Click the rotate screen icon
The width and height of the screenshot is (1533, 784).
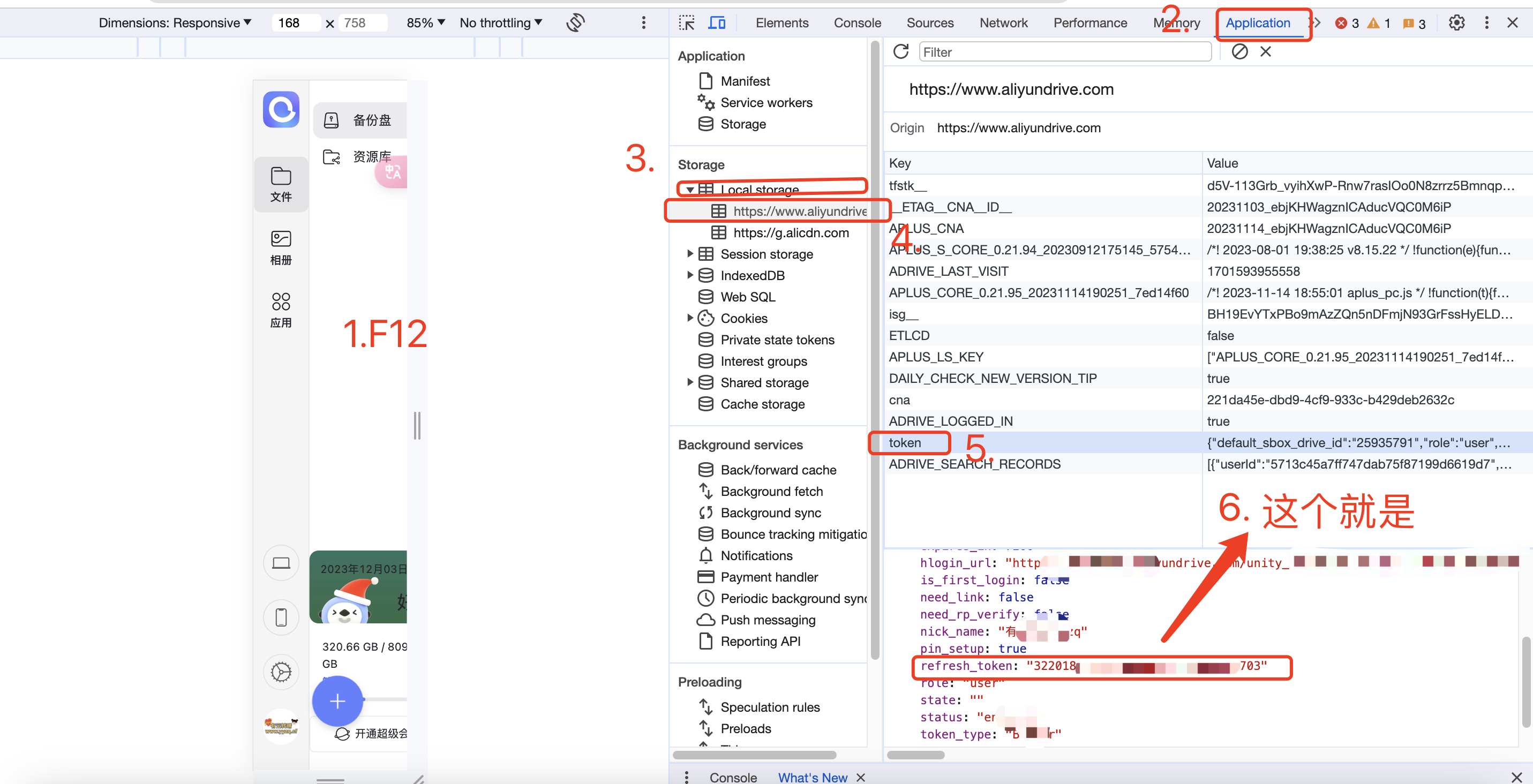click(x=575, y=22)
